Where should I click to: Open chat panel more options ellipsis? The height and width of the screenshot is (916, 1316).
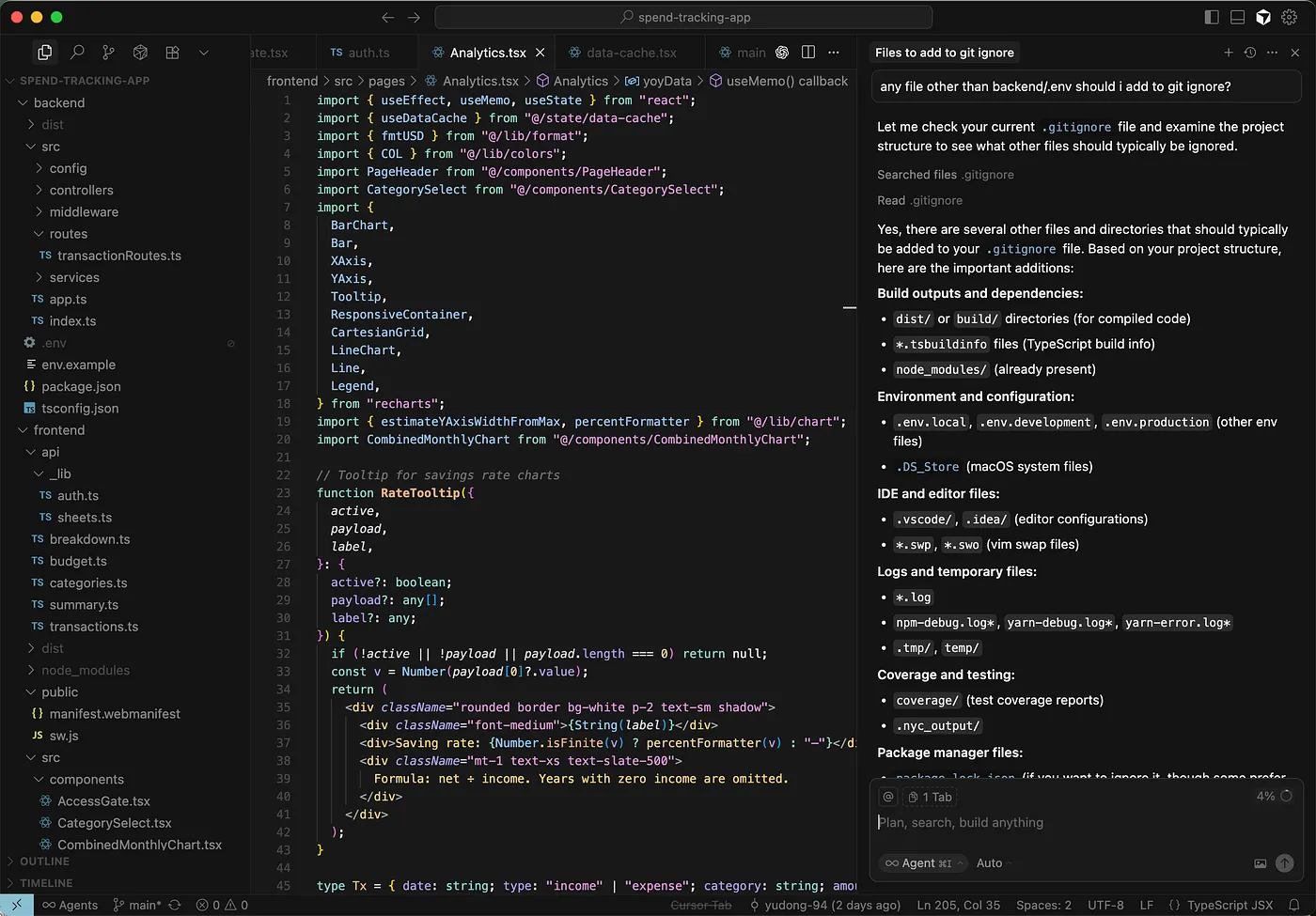(1273, 53)
